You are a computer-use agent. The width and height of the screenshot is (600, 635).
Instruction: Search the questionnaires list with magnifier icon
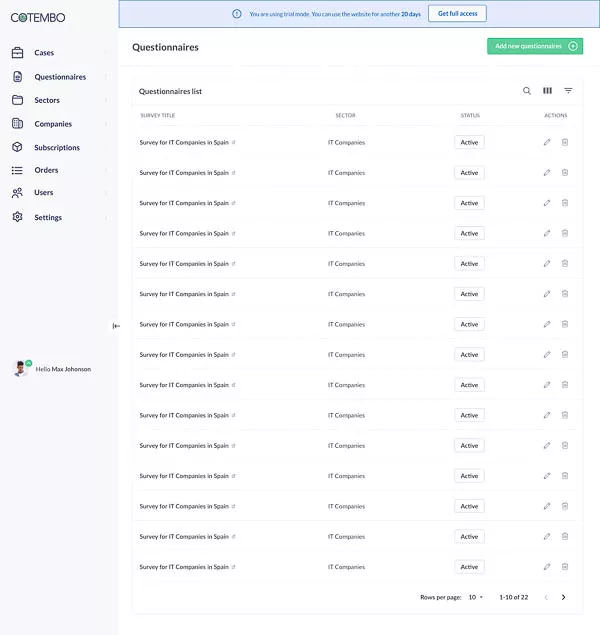point(527,91)
